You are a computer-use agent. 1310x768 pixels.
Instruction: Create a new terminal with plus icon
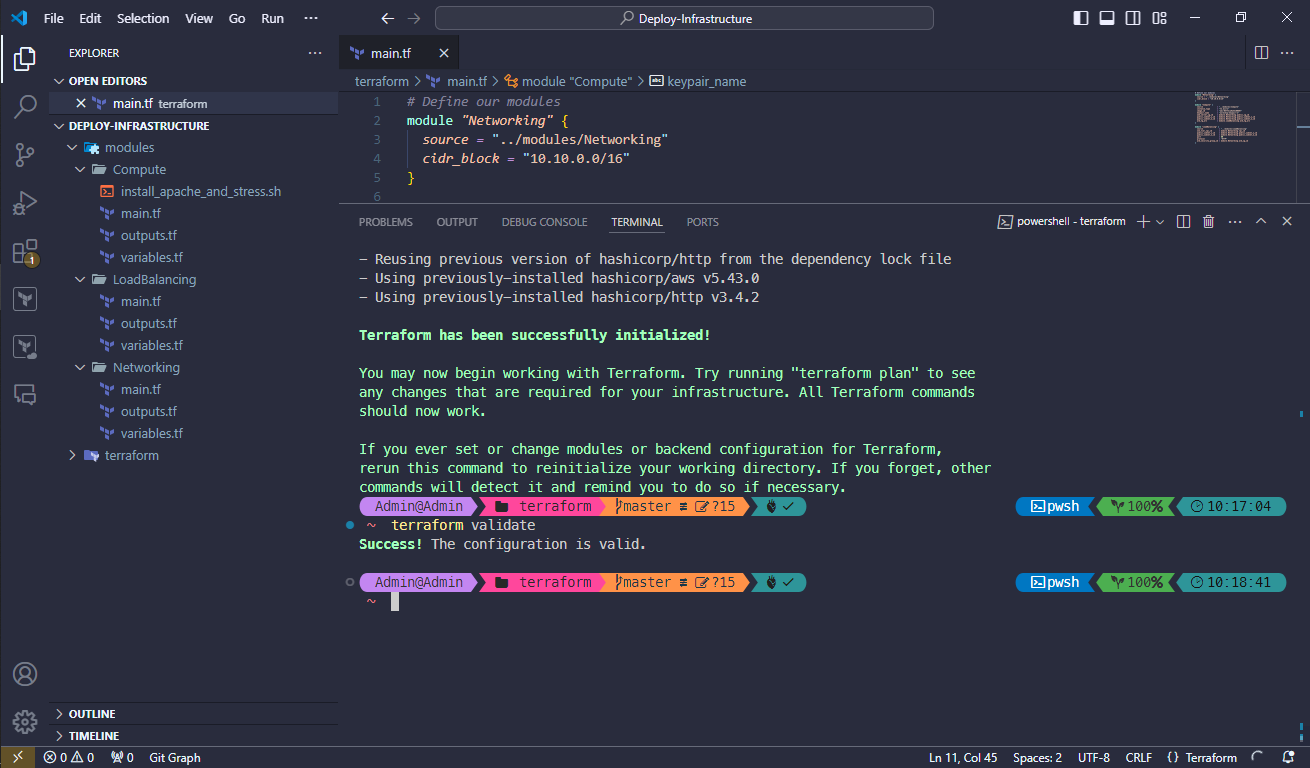(x=1143, y=221)
